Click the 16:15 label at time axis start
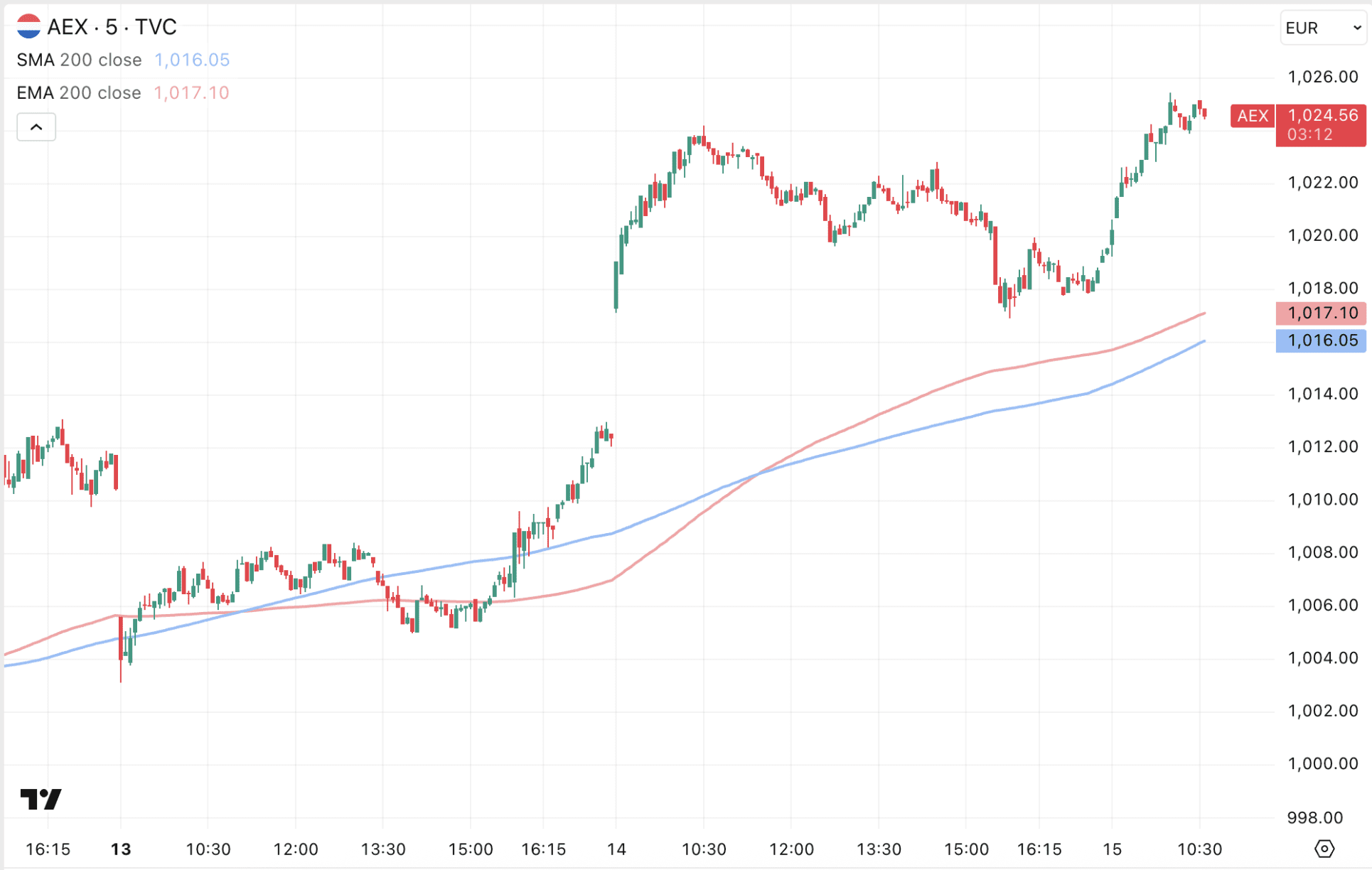 pyautogui.click(x=48, y=849)
